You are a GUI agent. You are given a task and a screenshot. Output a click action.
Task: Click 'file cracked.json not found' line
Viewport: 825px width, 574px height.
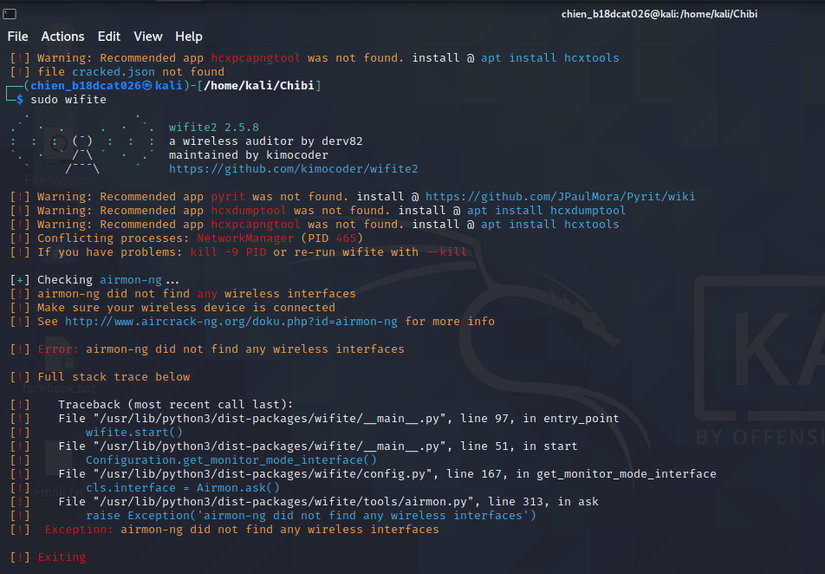130,72
